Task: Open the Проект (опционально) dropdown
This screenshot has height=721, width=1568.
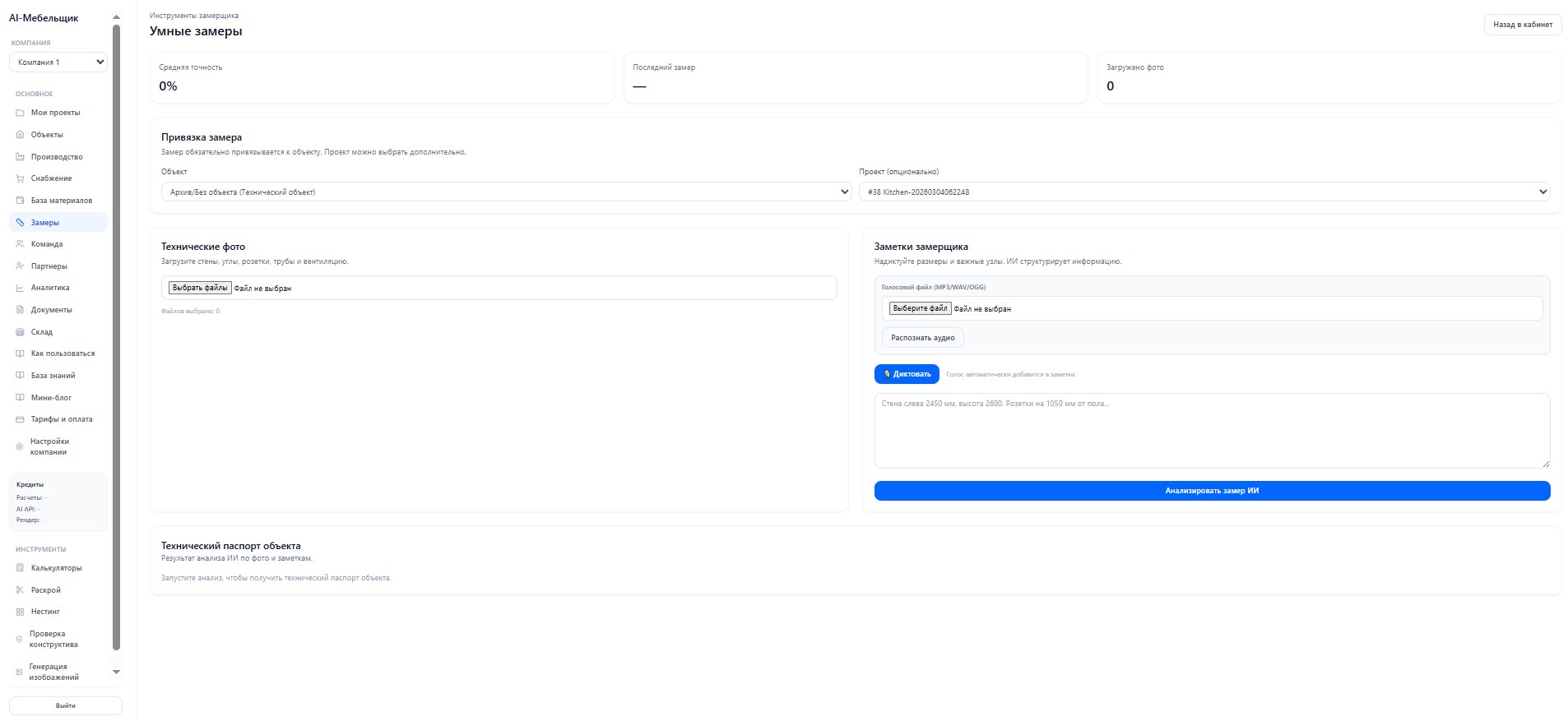Action: (x=1204, y=192)
